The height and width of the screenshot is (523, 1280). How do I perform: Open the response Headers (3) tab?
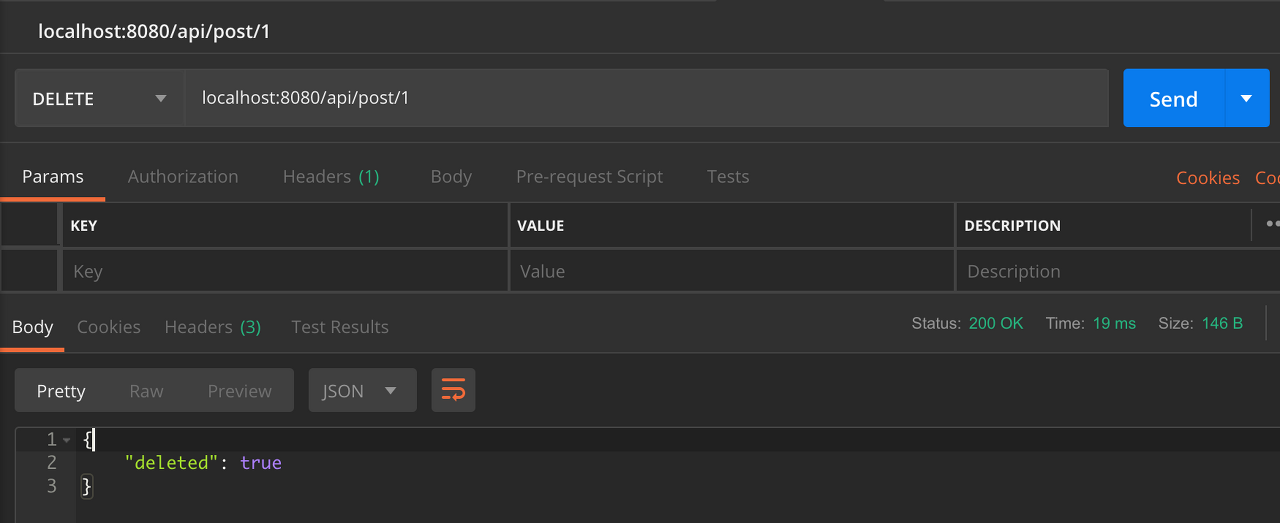point(213,327)
